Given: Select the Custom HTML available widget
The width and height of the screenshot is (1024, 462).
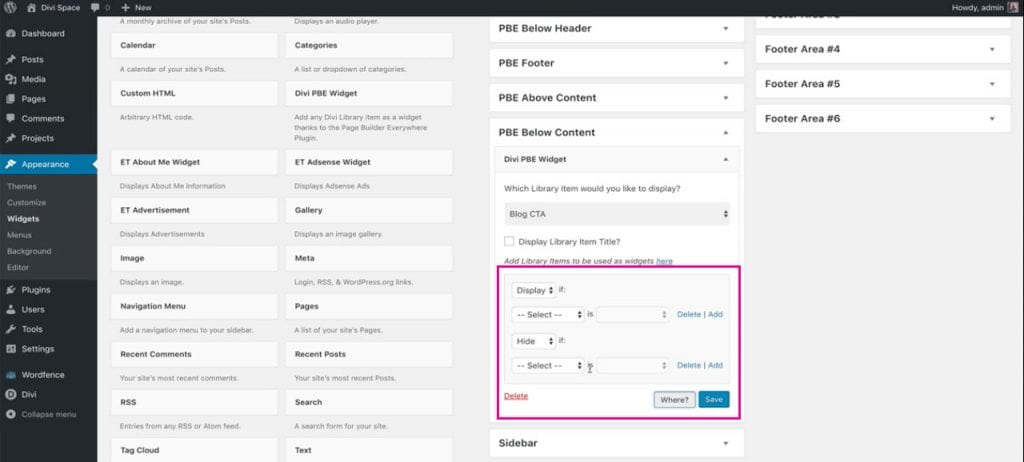Looking at the screenshot, I should 195,93.
